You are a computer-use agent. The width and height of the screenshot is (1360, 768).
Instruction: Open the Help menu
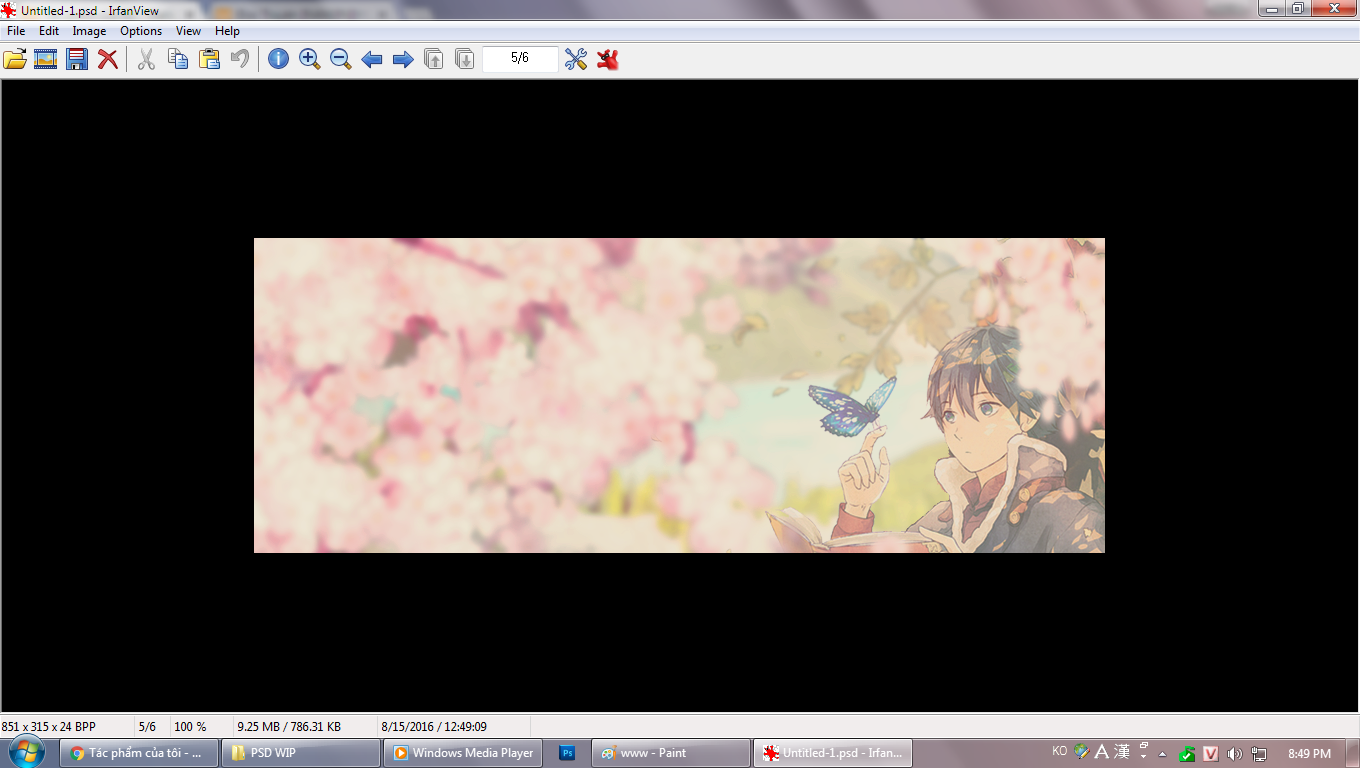[227, 31]
